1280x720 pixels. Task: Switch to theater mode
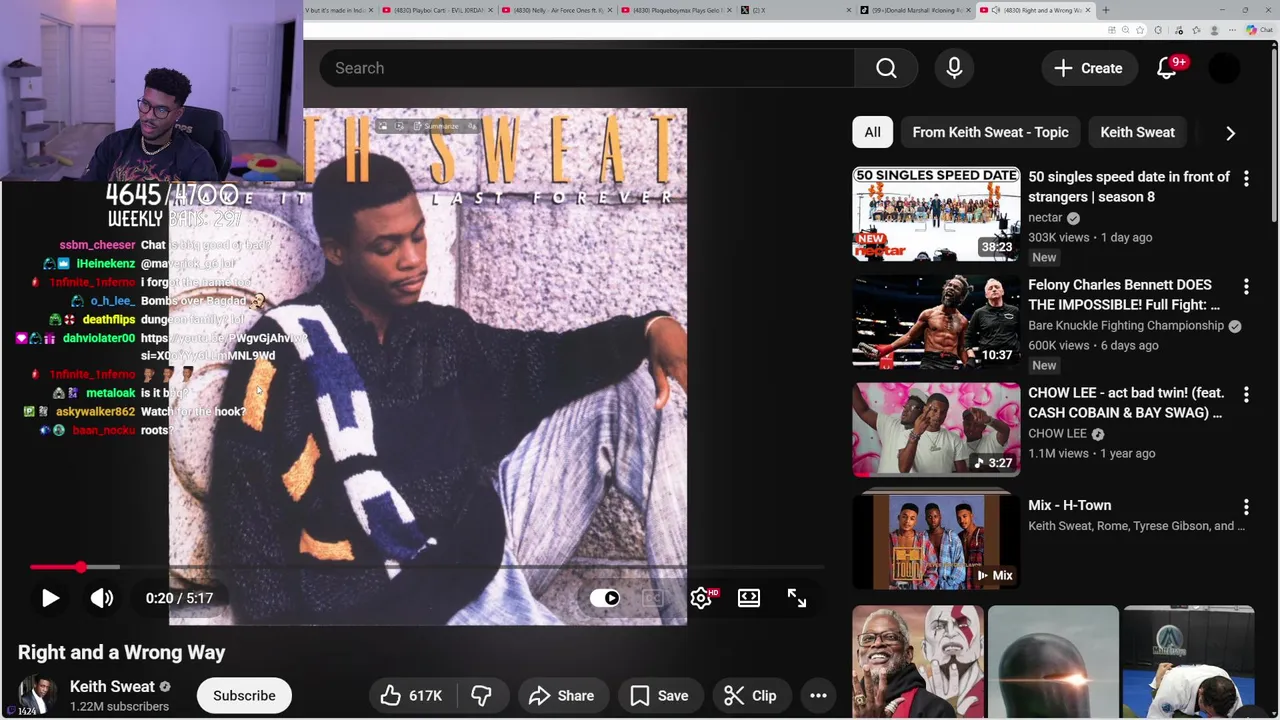749,598
